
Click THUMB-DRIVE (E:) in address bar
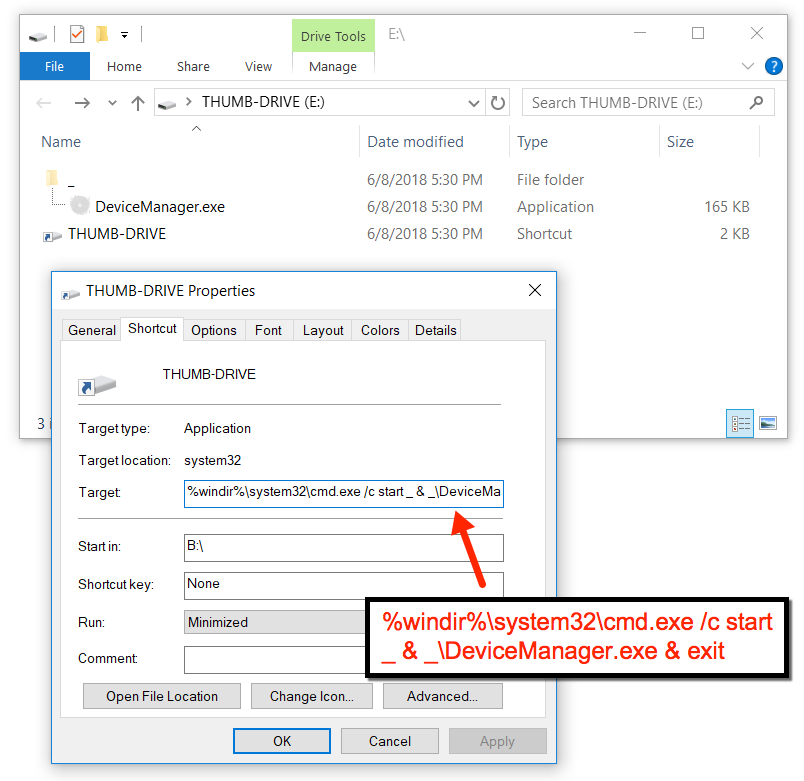click(x=263, y=102)
